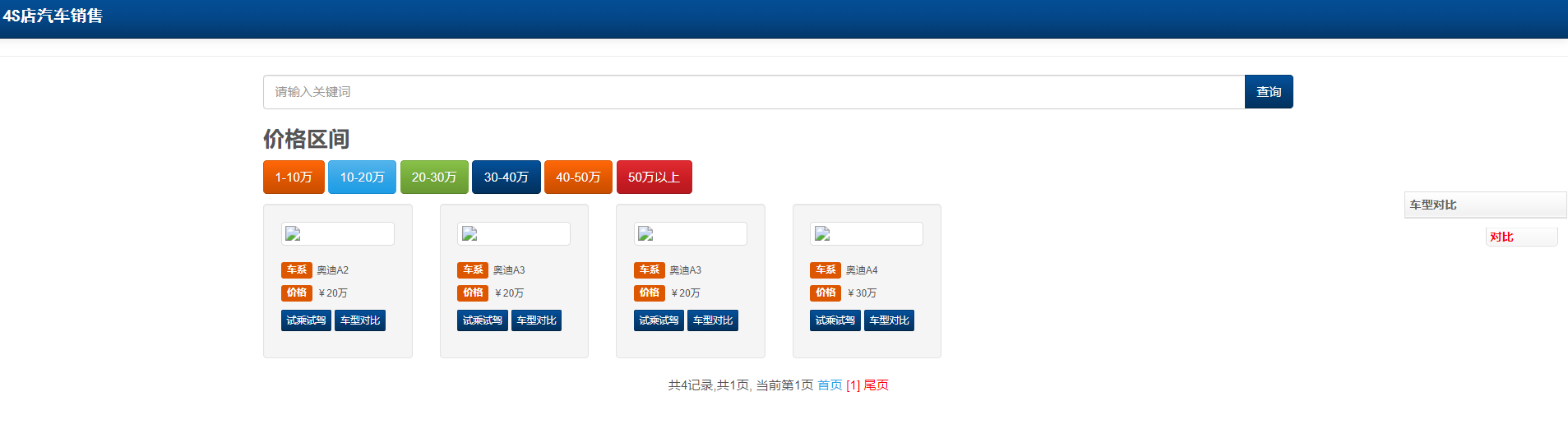Click the 车系 tag on 奥迪A4 card

826,270
